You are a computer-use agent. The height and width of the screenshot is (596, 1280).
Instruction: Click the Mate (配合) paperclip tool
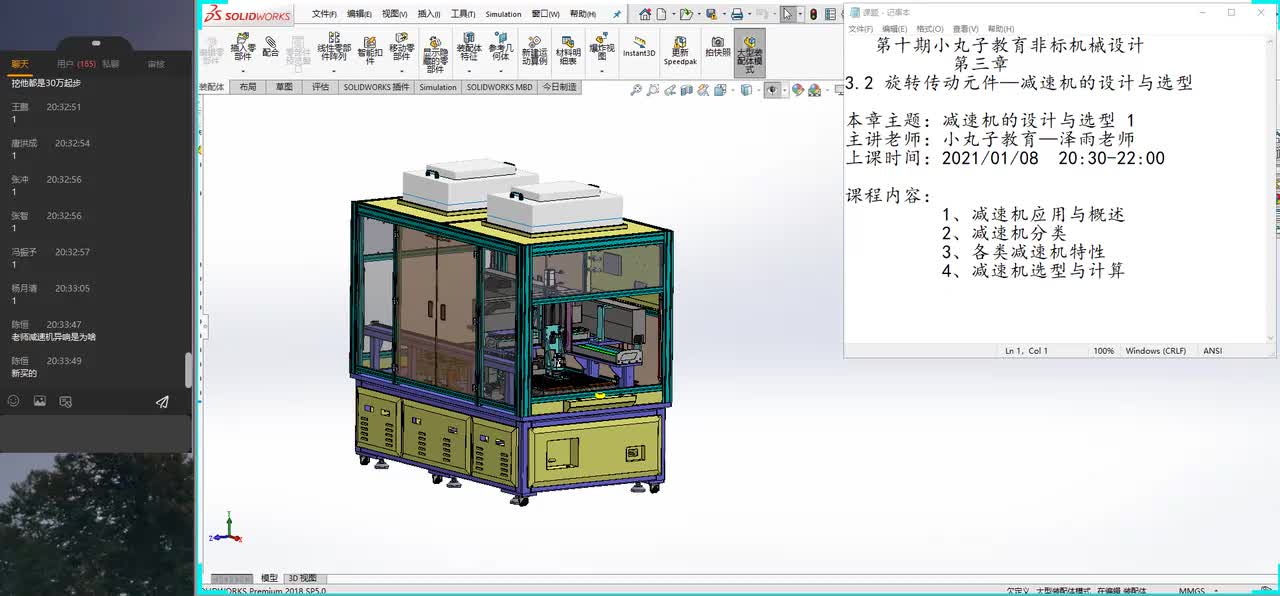coord(271,47)
